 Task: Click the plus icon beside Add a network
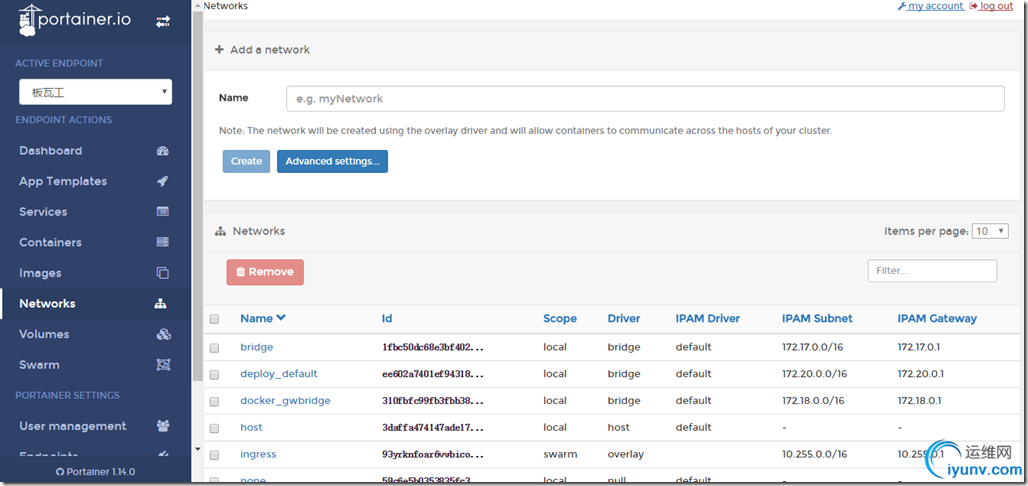tap(220, 49)
